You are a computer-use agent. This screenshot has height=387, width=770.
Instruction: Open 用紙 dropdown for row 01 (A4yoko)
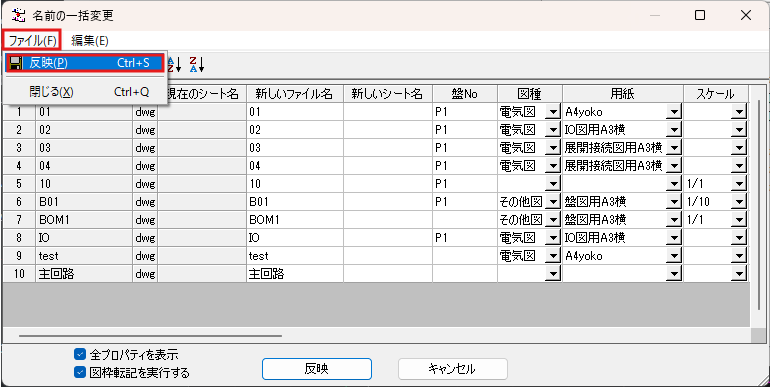[674, 112]
